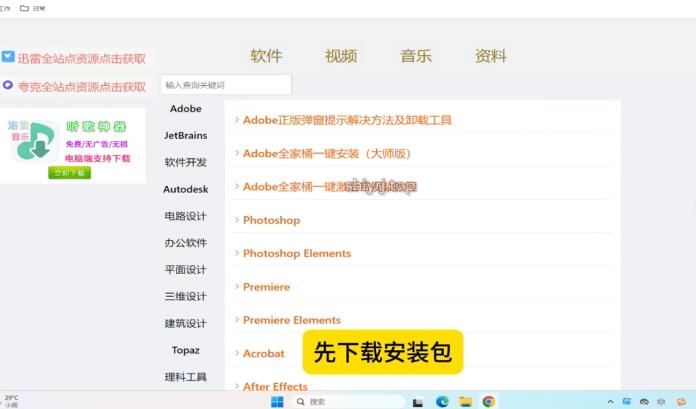Open the 日常 bookmark folder
Screen dimensions: 696x409
tap(33, 8)
